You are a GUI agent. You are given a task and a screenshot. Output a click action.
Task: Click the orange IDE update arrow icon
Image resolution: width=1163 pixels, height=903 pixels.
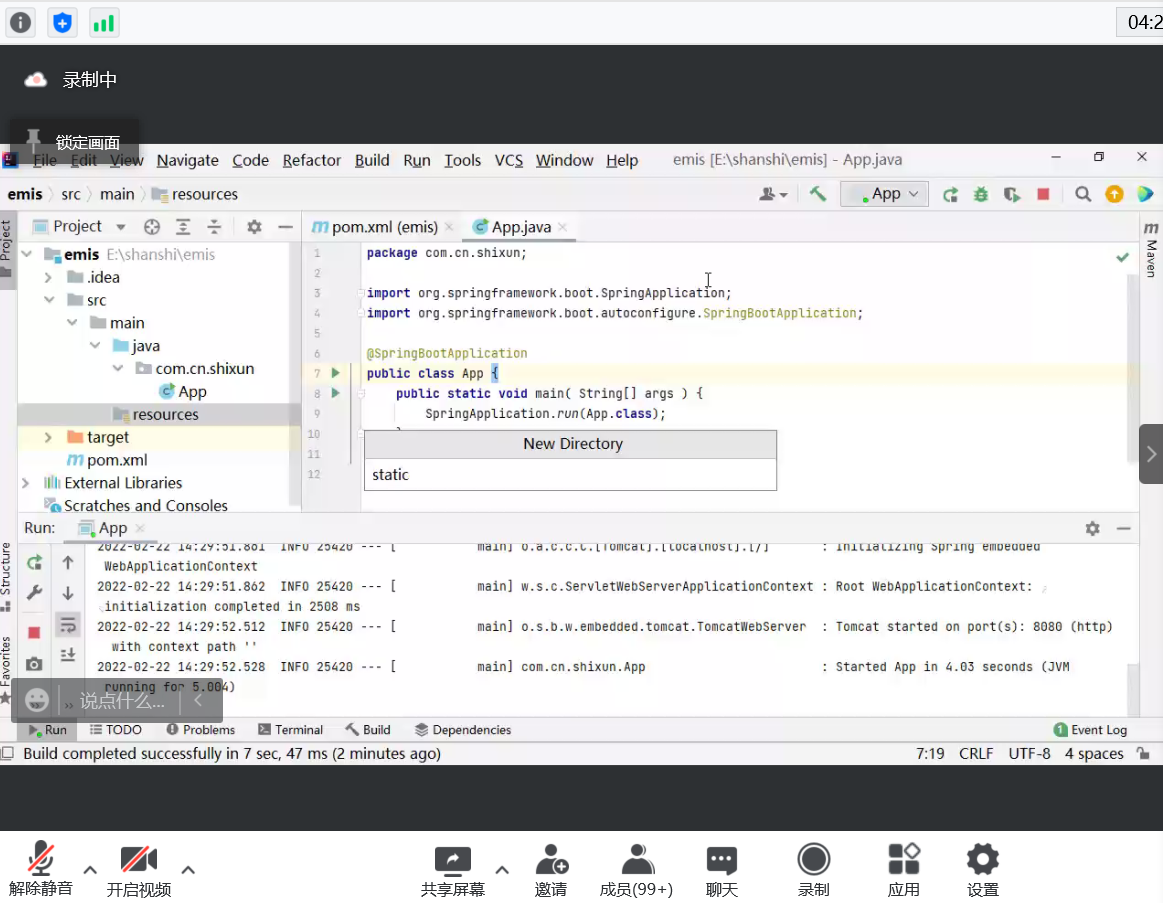[x=1114, y=194]
